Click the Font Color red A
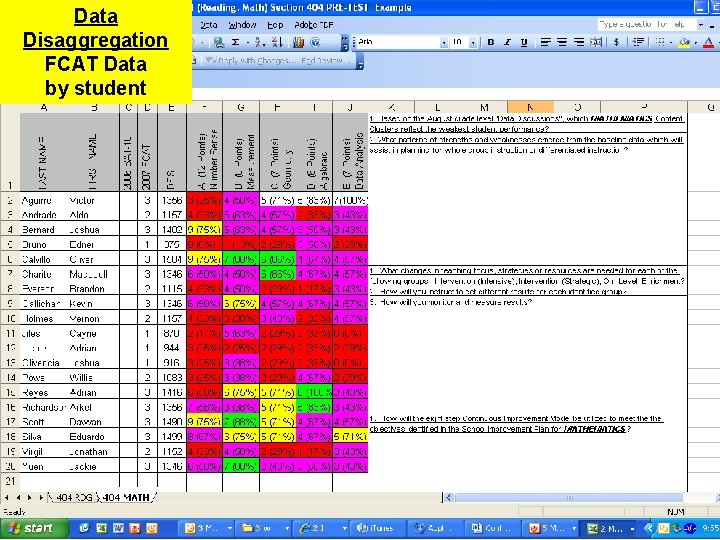Image resolution: width=720 pixels, height=540 pixels. tap(708, 42)
